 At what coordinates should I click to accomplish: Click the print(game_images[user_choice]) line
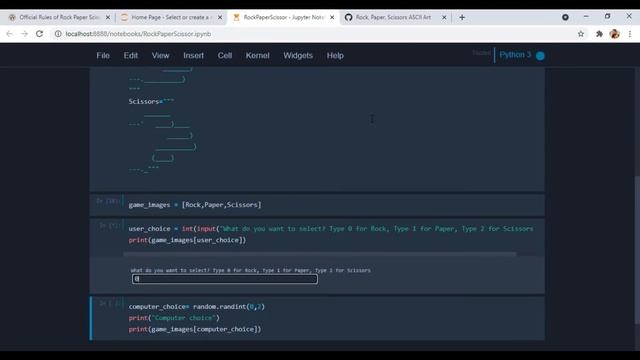pos(187,240)
